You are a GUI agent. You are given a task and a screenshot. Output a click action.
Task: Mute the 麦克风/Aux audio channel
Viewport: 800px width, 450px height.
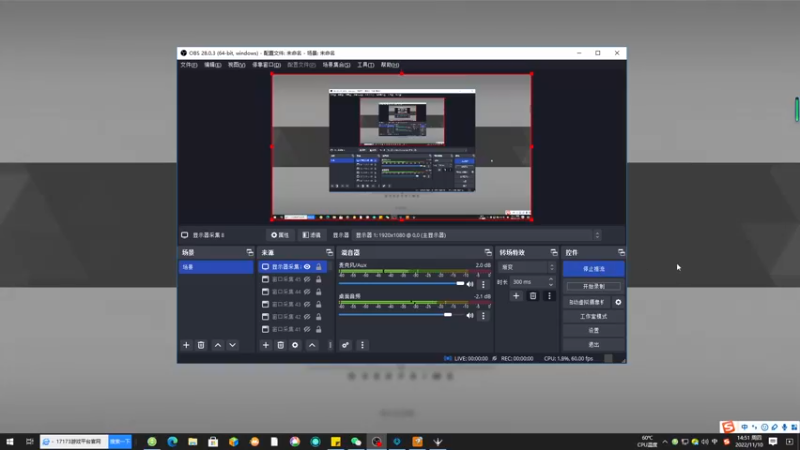[470, 284]
